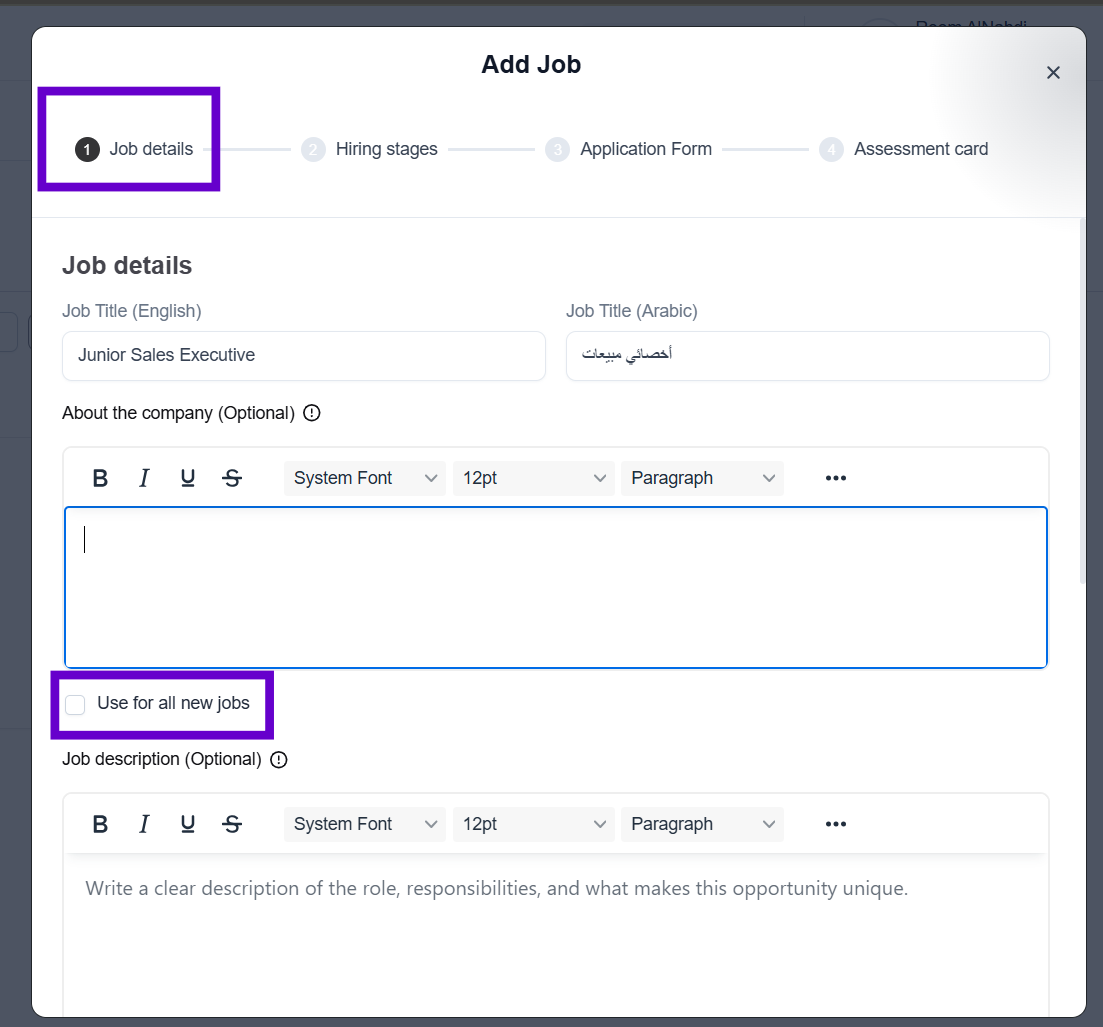Click Italic icon in Job description toolbar
Image resolution: width=1103 pixels, height=1027 pixels.
144,824
